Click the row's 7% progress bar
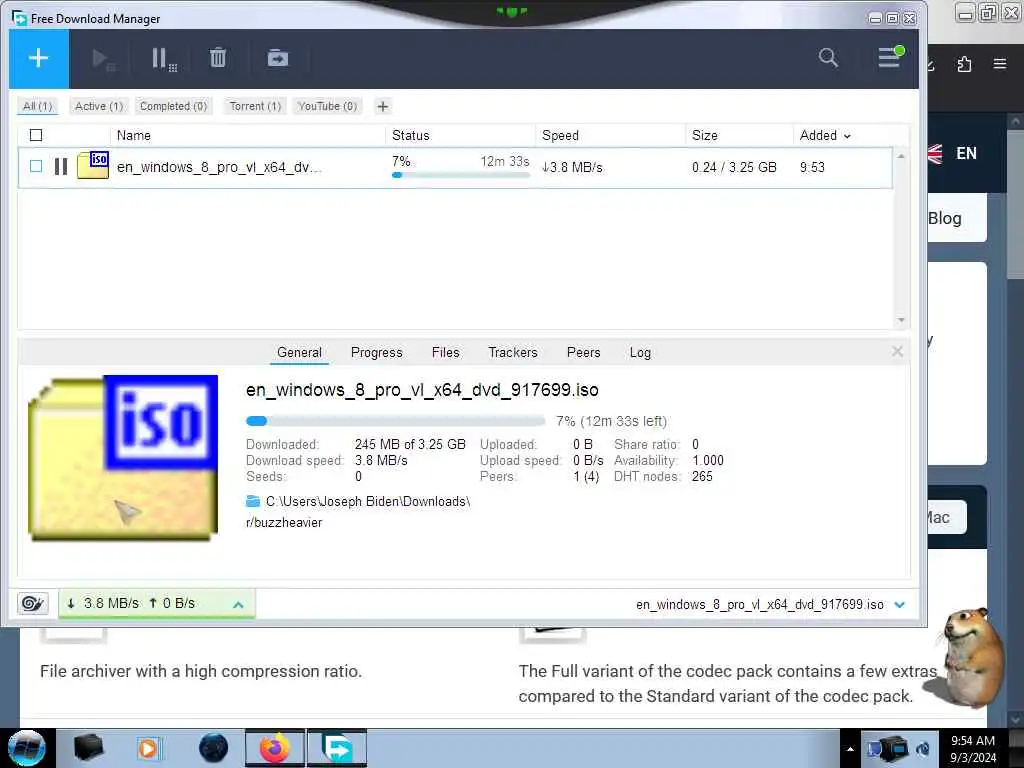This screenshot has width=1024, height=768. (460, 175)
